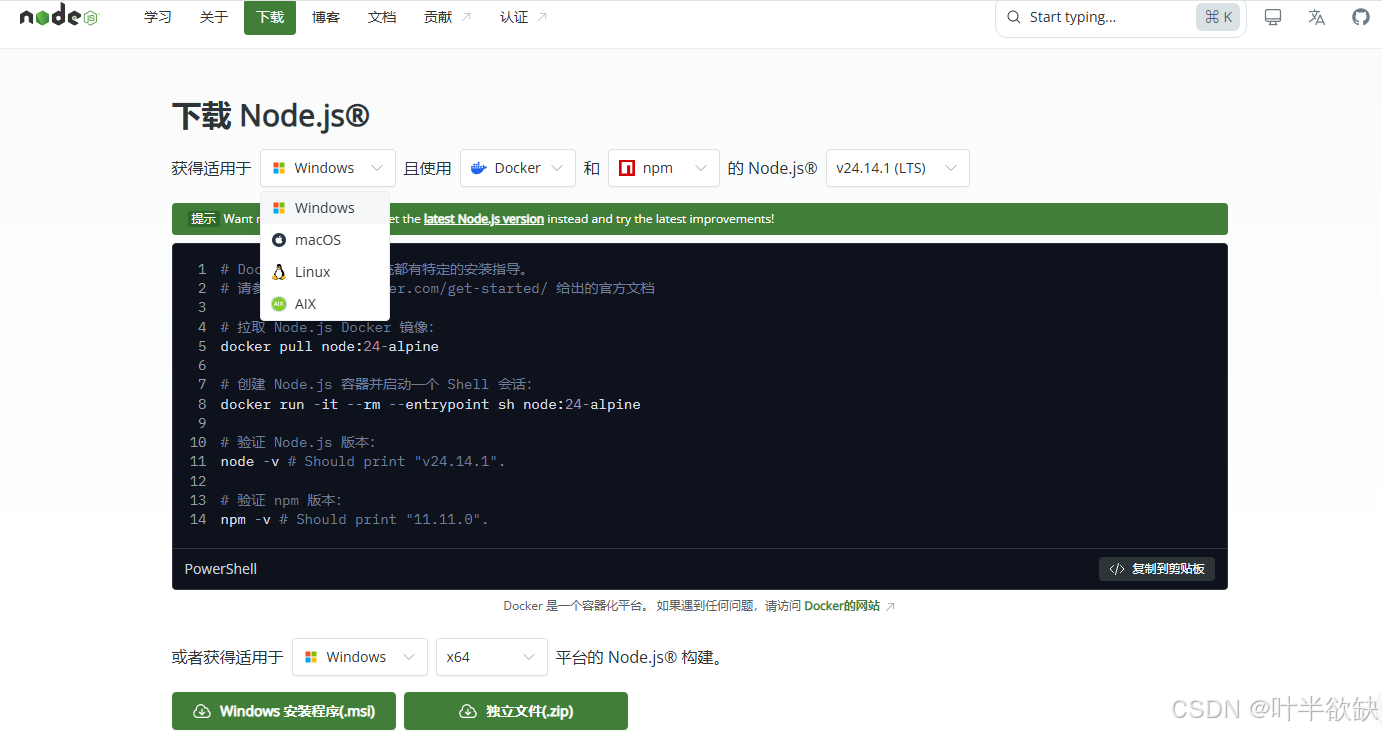Click the green AIX icon

[x=279, y=304]
